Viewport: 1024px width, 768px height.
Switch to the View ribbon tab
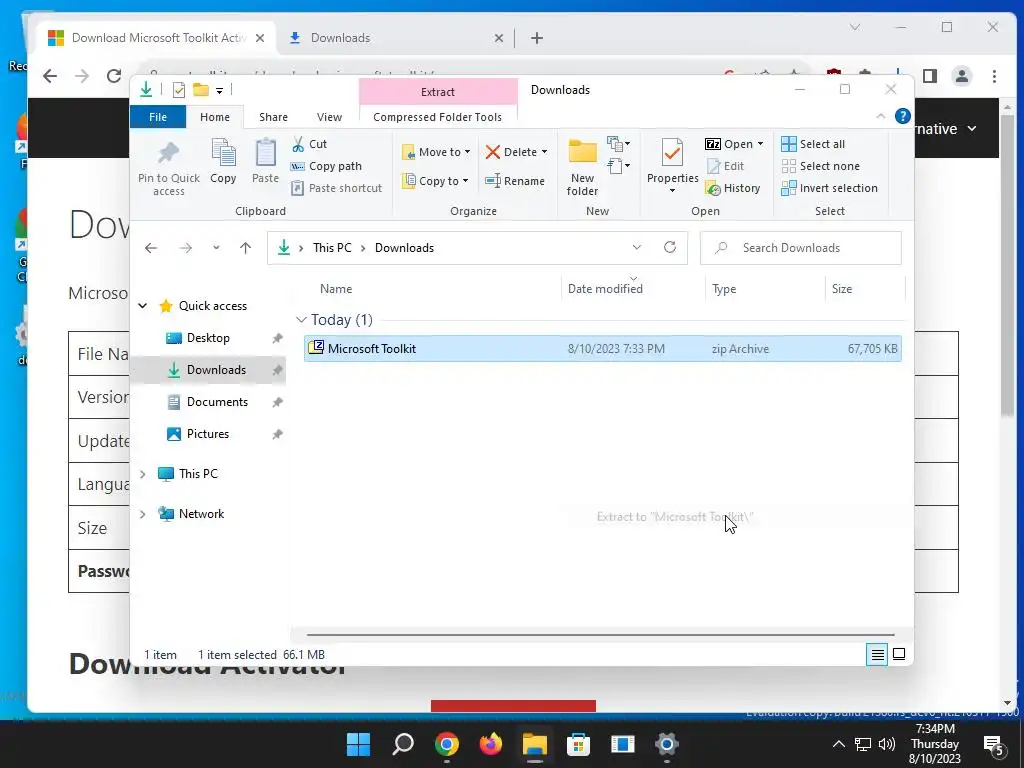click(329, 117)
